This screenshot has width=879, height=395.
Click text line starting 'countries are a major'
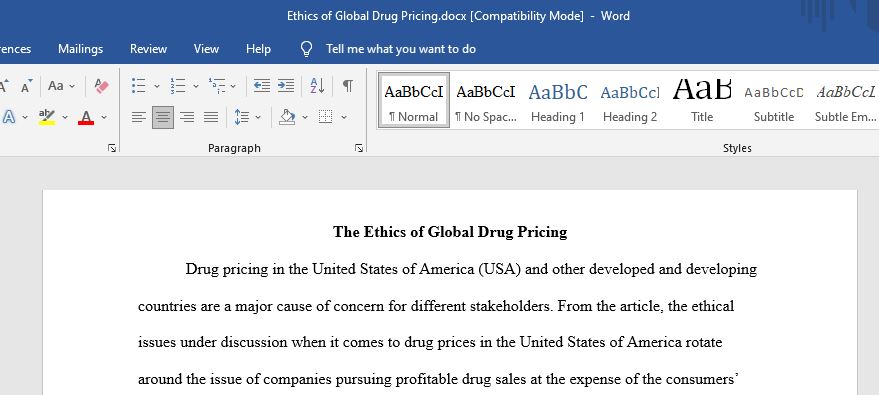436,306
